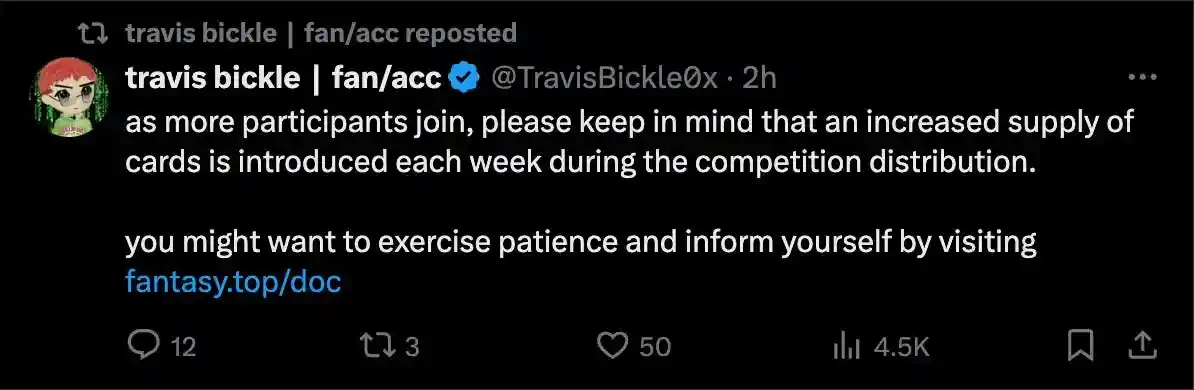Open the three-dot more options menu
Image resolution: width=1194 pixels, height=390 pixels.
[1142, 77]
